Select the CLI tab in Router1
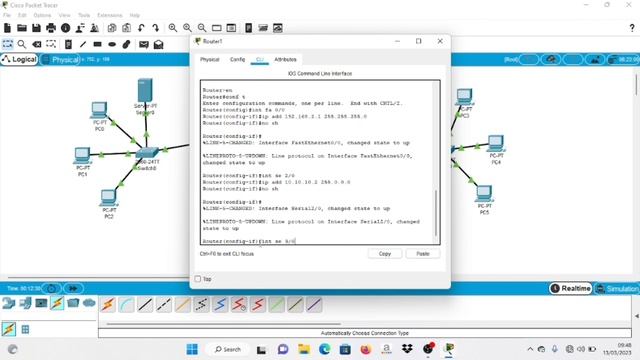This screenshot has width=640, height=360. click(260, 60)
